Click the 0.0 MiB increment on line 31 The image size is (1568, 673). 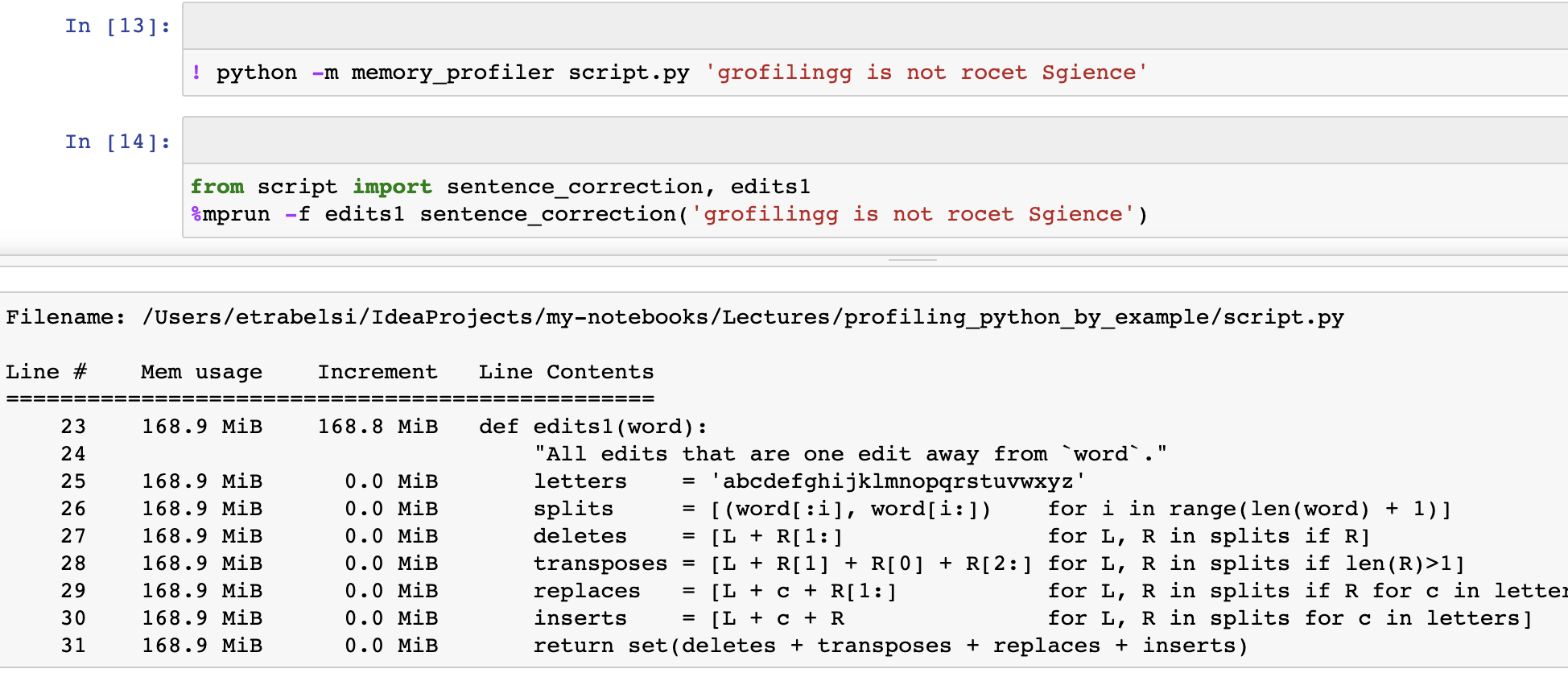[x=391, y=646]
